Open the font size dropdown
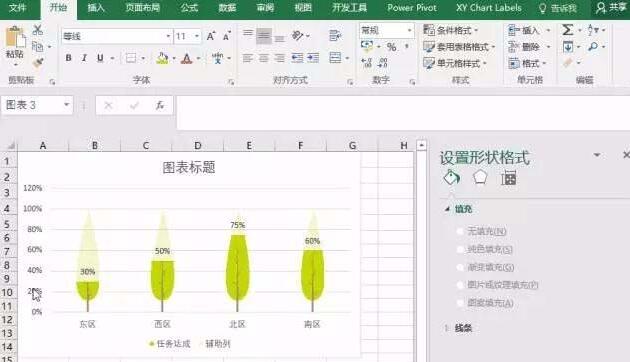 pyautogui.click(x=197, y=36)
